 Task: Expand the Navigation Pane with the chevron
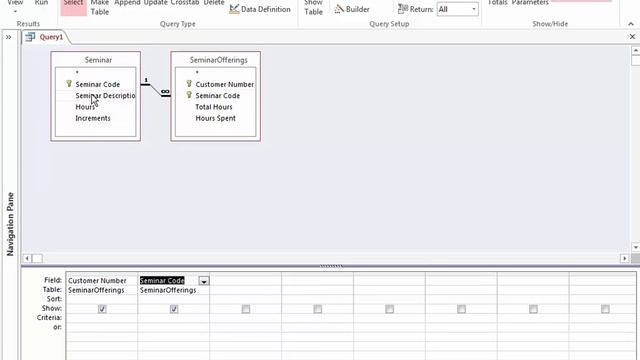8,37
